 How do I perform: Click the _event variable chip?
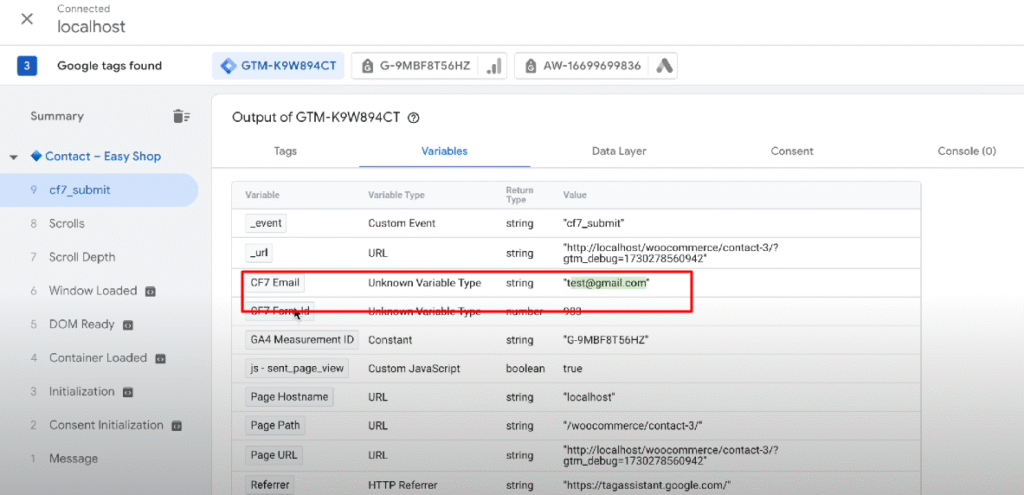(266, 223)
